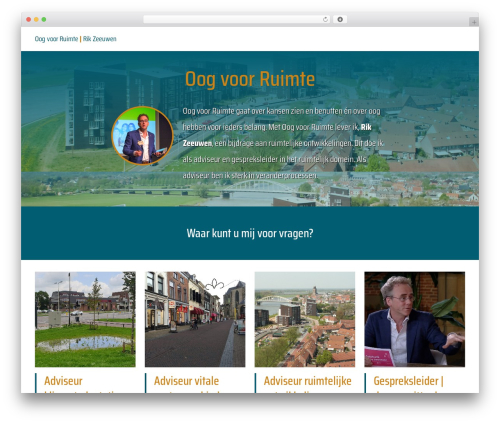The height and width of the screenshot is (423, 500).
Task: Click the yellow minimize window dot
Action: click(x=36, y=19)
